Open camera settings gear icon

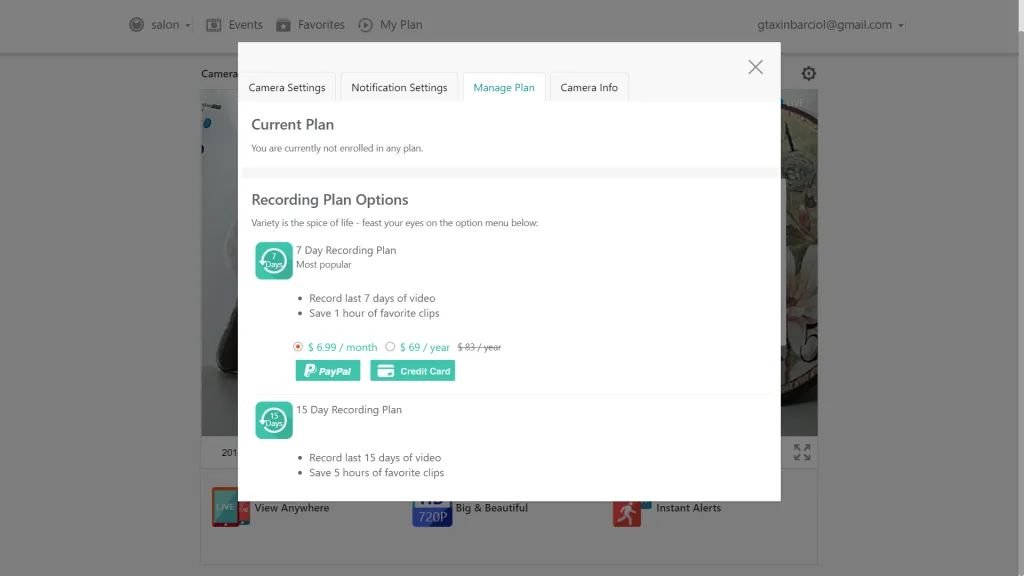click(x=809, y=74)
